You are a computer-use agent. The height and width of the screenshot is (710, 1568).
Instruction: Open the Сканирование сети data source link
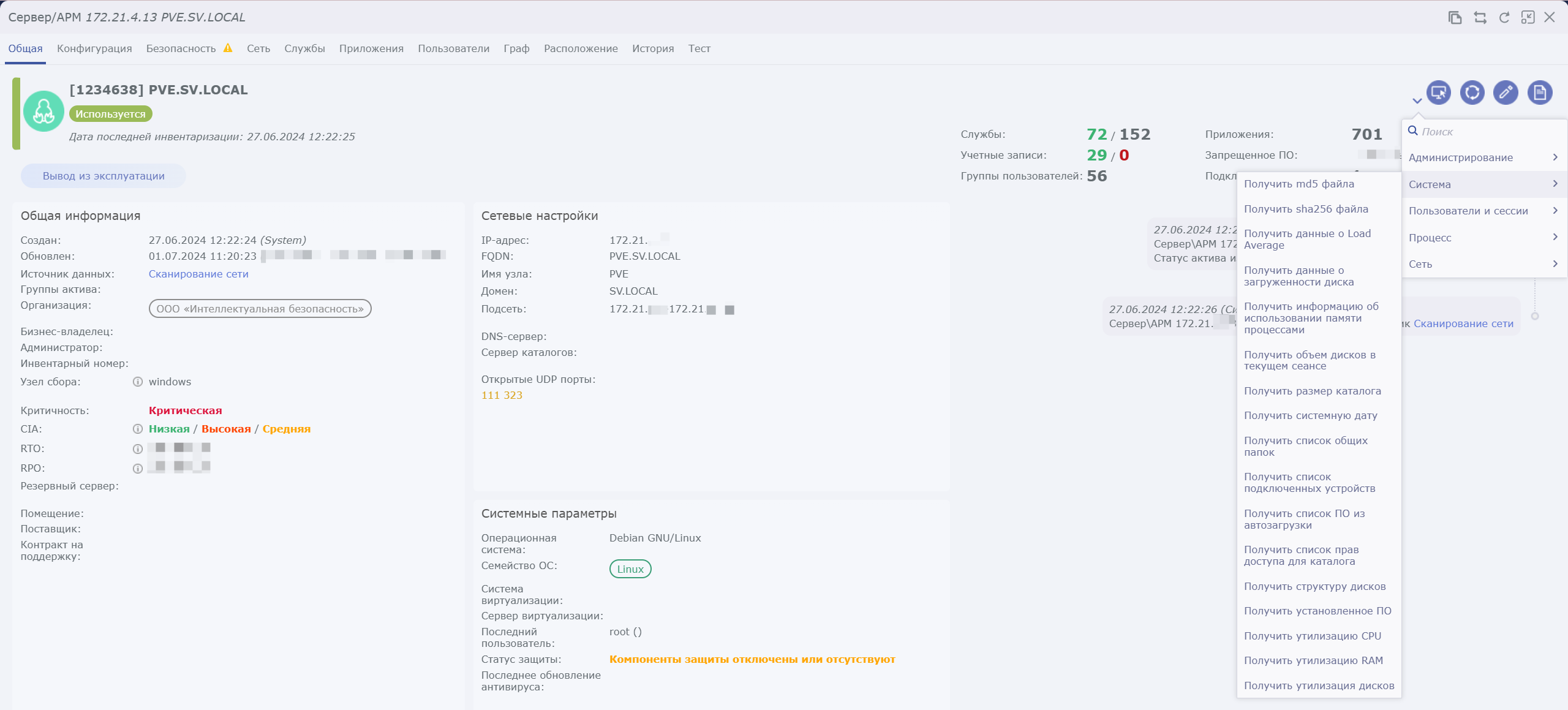tap(198, 274)
